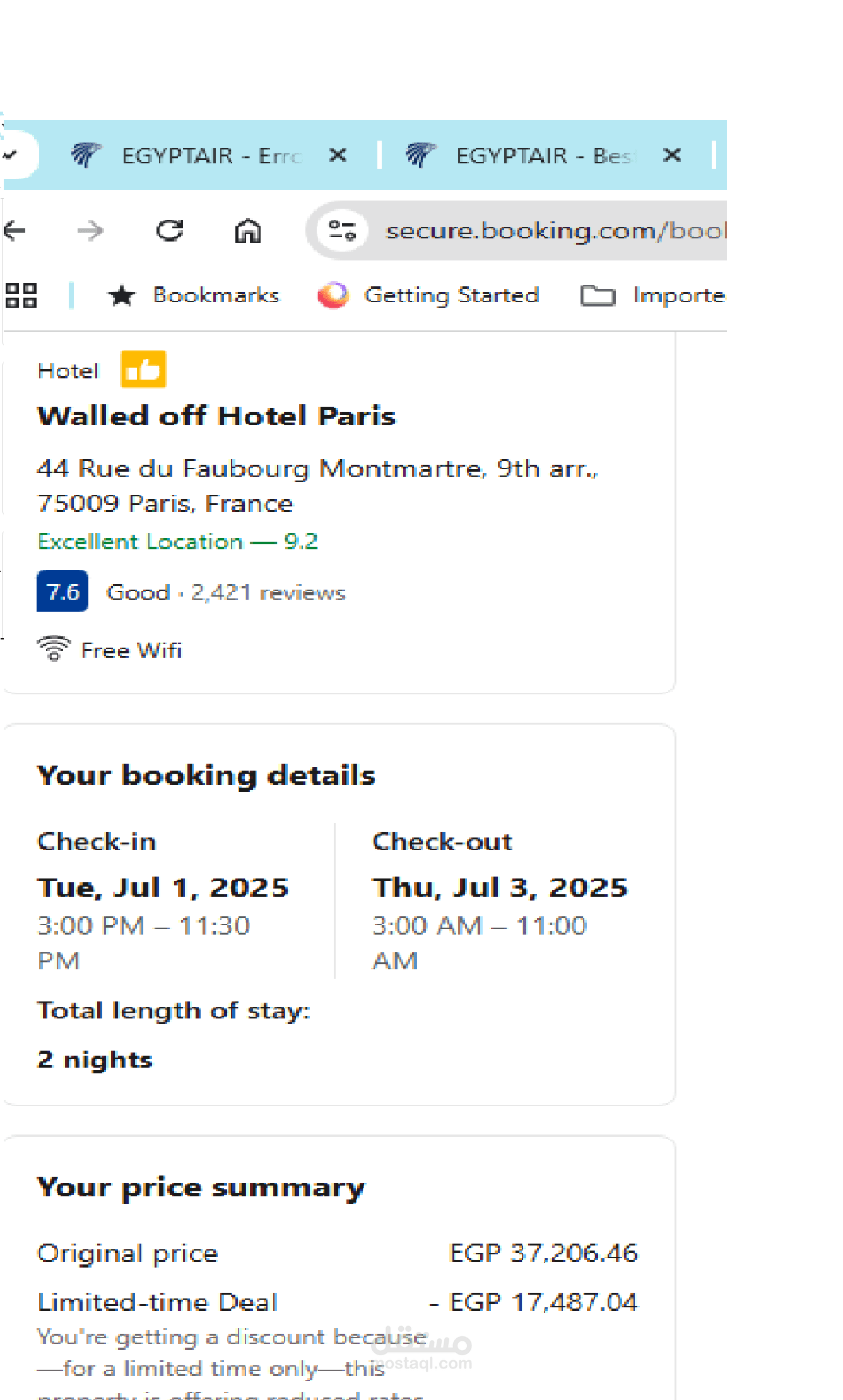
Task: Click the browser forward arrow
Action: click(90, 231)
